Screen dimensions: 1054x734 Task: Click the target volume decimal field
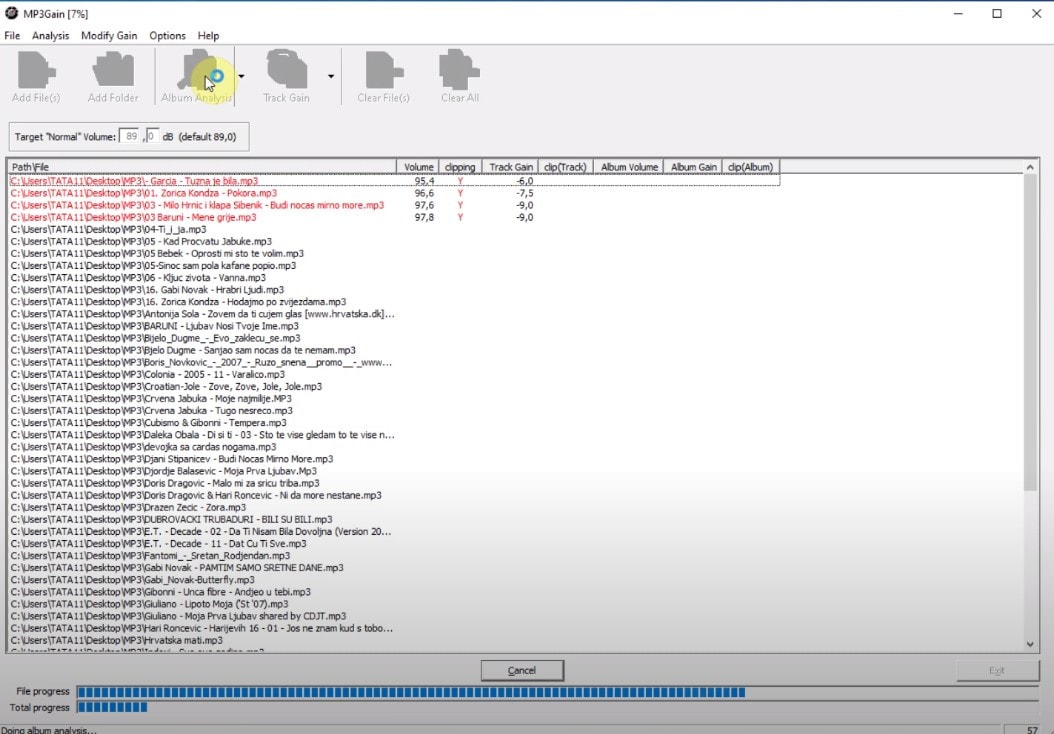point(152,136)
